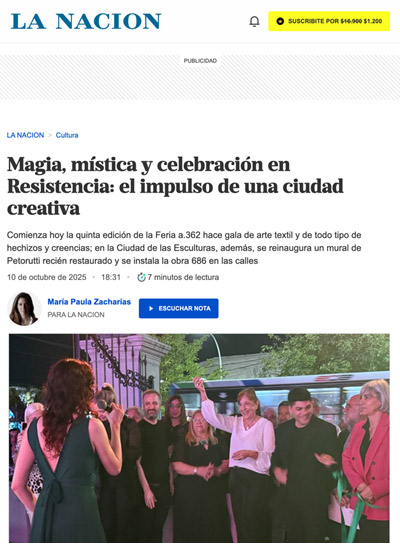This screenshot has width=400, height=551.
Task: Select the LA NACION breadcrumb link
Action: [25, 135]
